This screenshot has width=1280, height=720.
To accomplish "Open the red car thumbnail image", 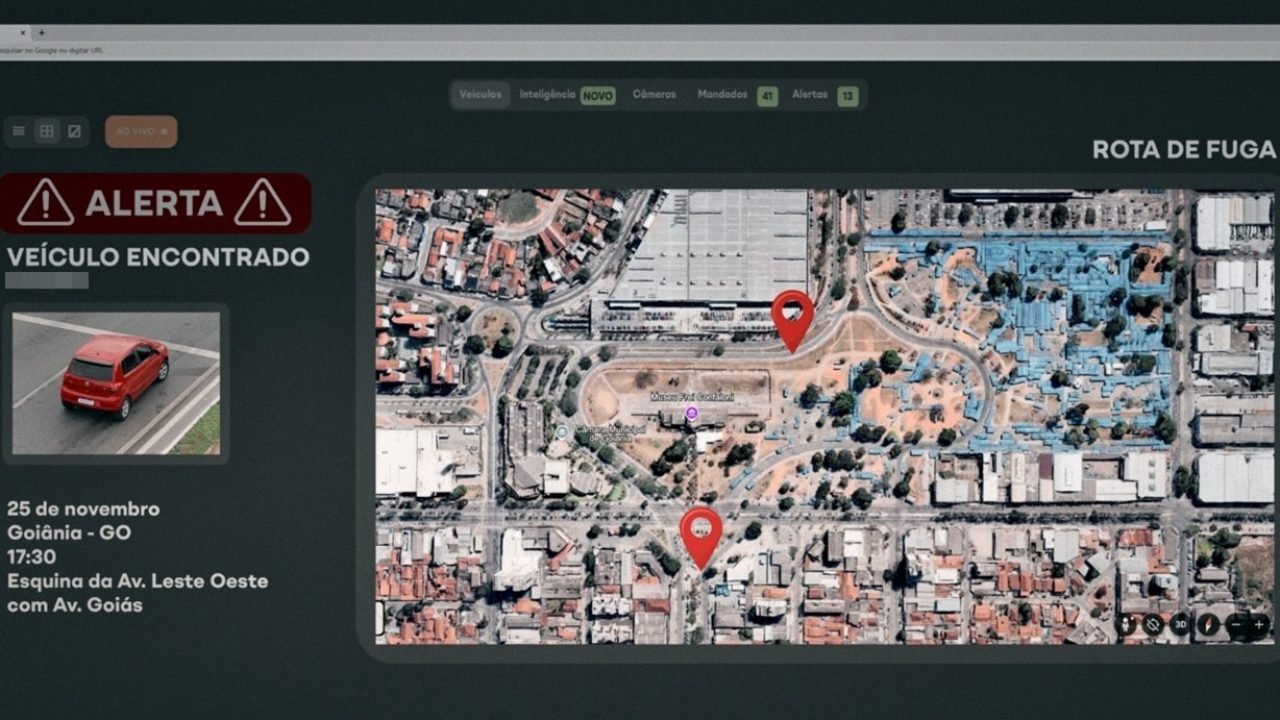I will [x=116, y=383].
